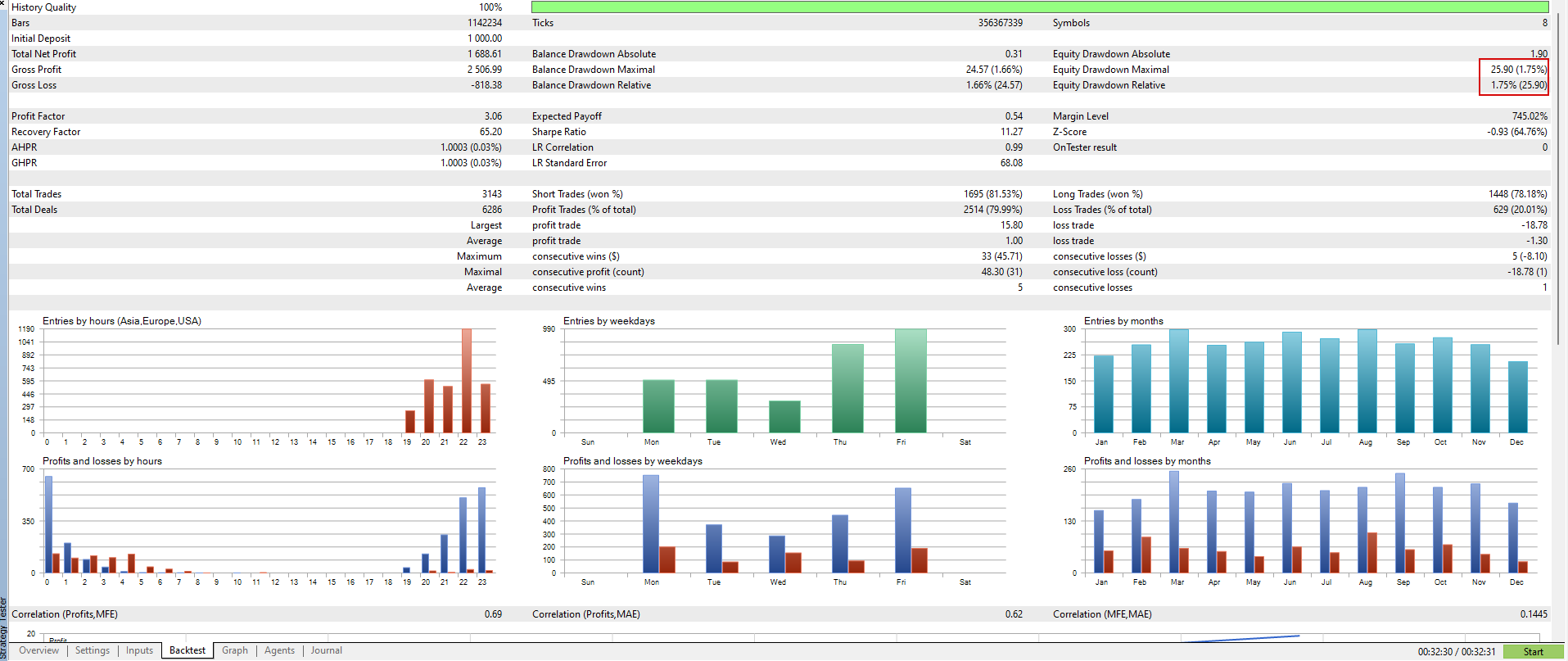This screenshot has width=1568, height=661.
Task: Click the green History Quality bar
Action: click(x=1040, y=7)
